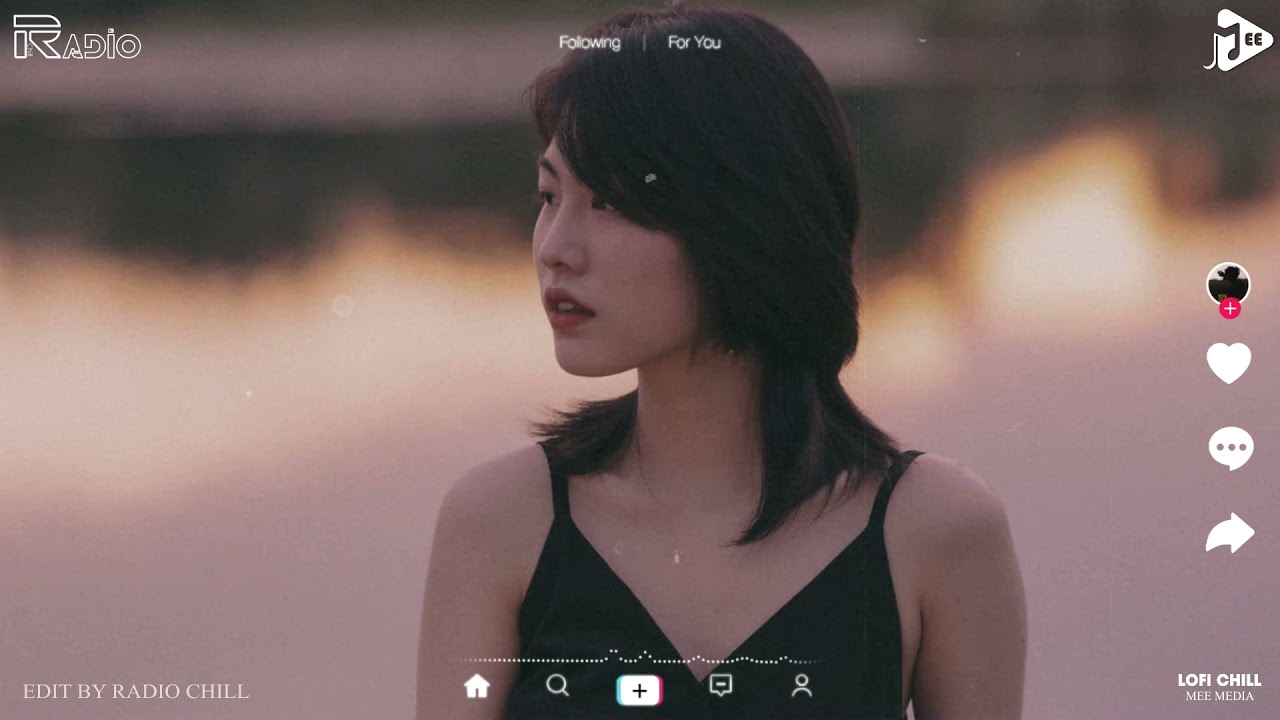
Task: Click the dotted audio waveform visualizer
Action: [640, 659]
